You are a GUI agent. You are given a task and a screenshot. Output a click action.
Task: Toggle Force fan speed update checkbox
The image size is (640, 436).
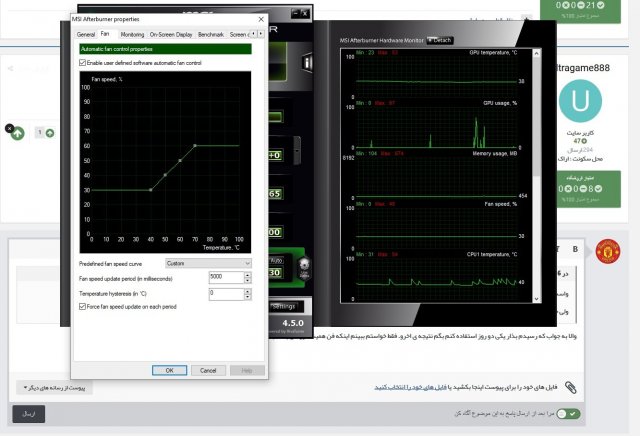click(83, 306)
